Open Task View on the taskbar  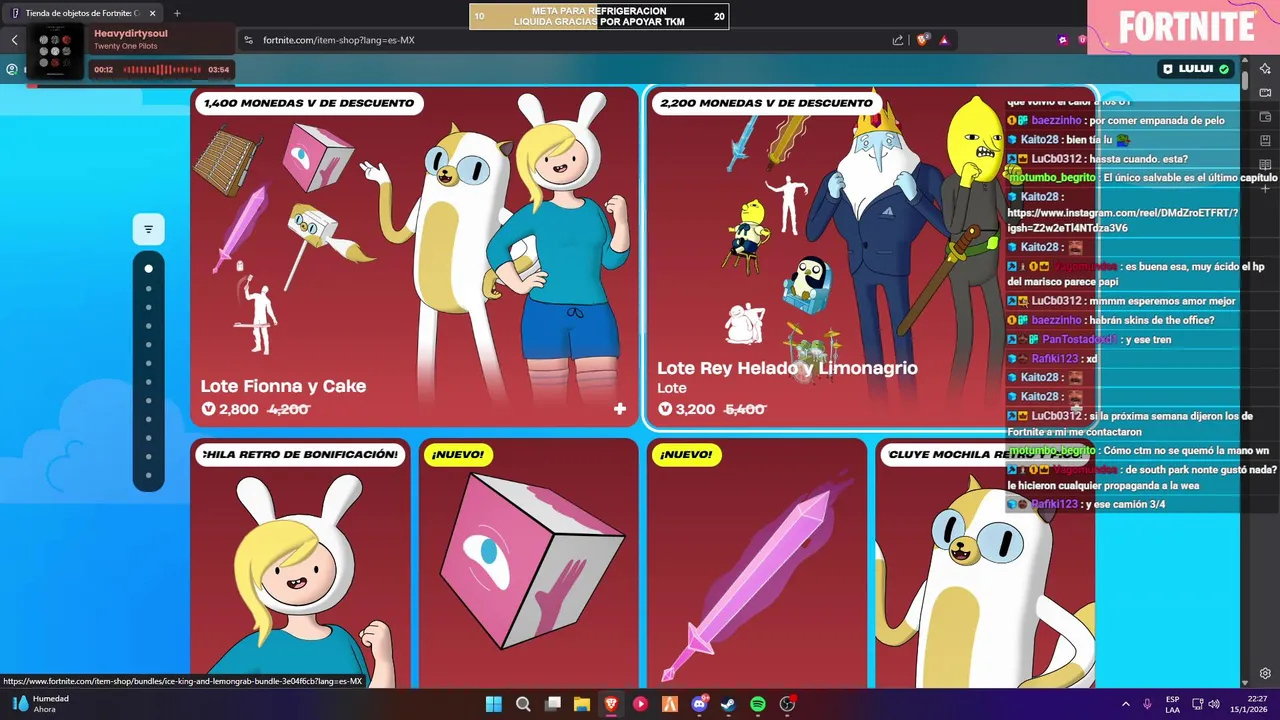(x=552, y=704)
